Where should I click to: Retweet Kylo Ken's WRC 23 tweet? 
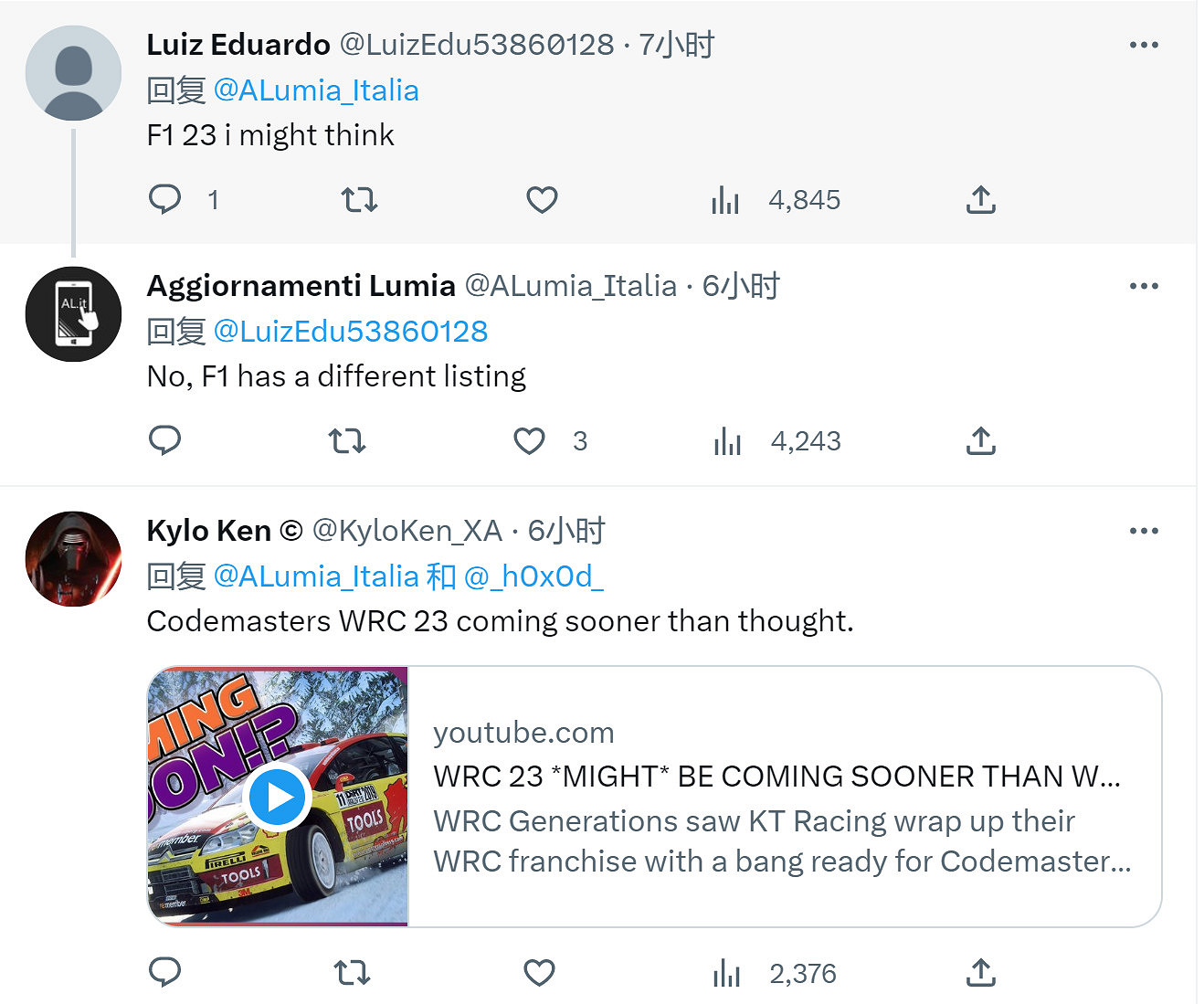[x=352, y=973]
